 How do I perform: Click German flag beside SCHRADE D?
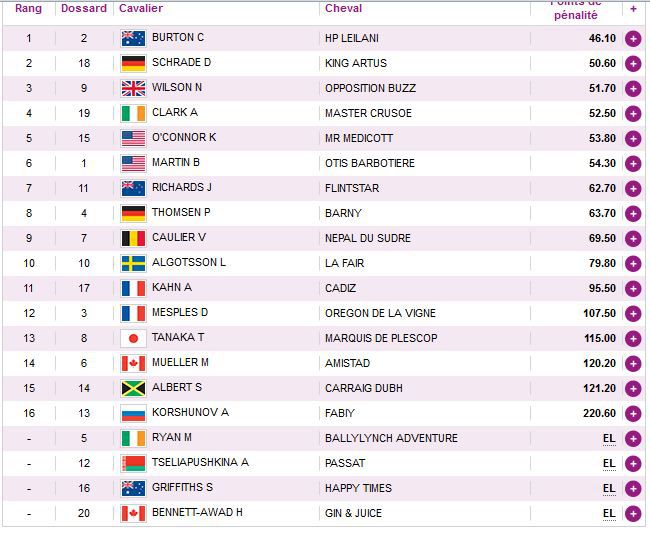pos(133,63)
